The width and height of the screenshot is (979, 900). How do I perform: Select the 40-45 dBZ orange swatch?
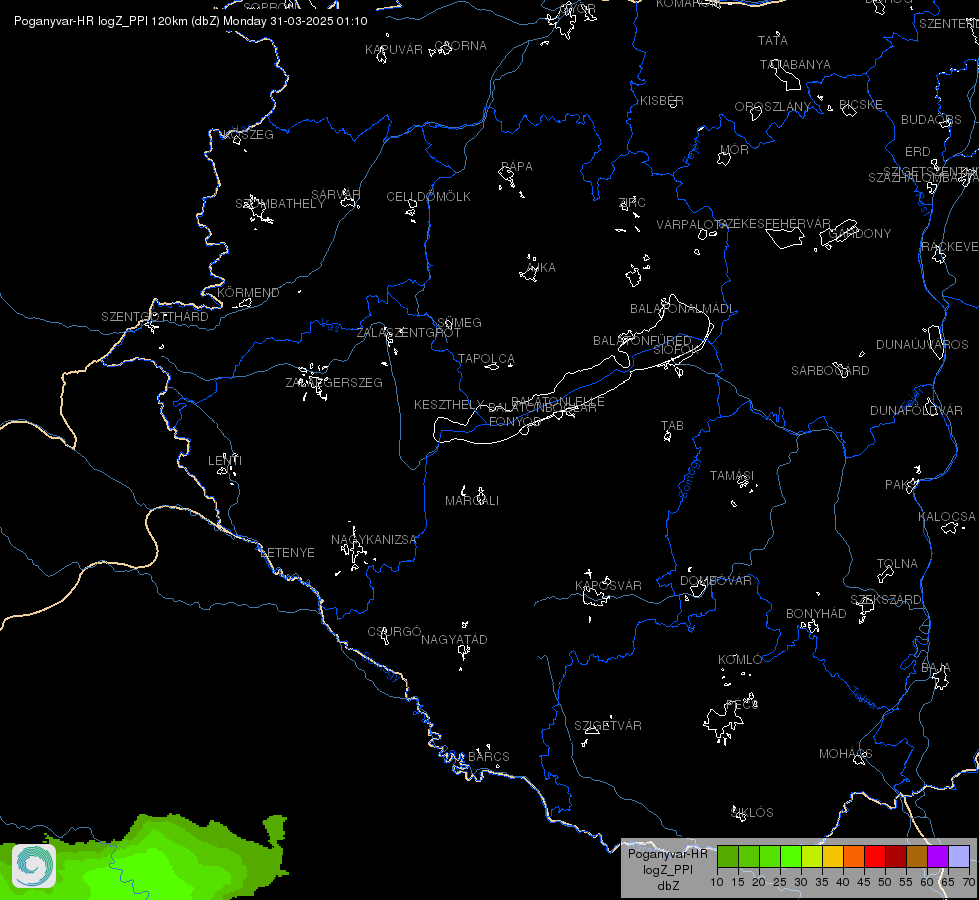pyautogui.click(x=854, y=856)
